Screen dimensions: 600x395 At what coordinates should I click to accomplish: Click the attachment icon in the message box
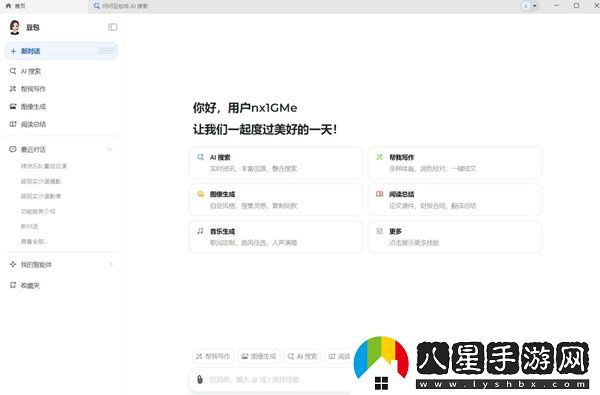click(199, 379)
